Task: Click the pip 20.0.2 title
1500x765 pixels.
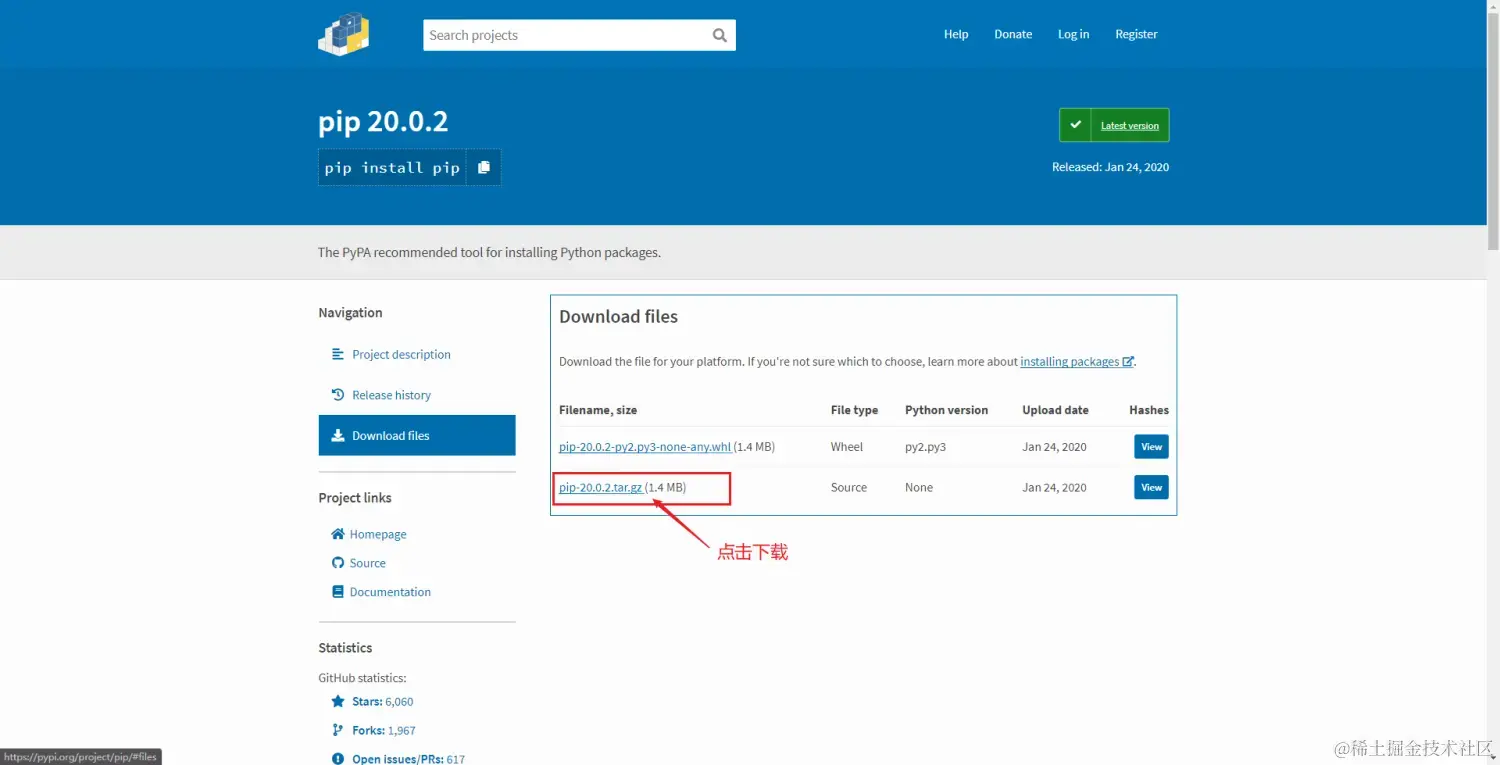Action: [383, 122]
